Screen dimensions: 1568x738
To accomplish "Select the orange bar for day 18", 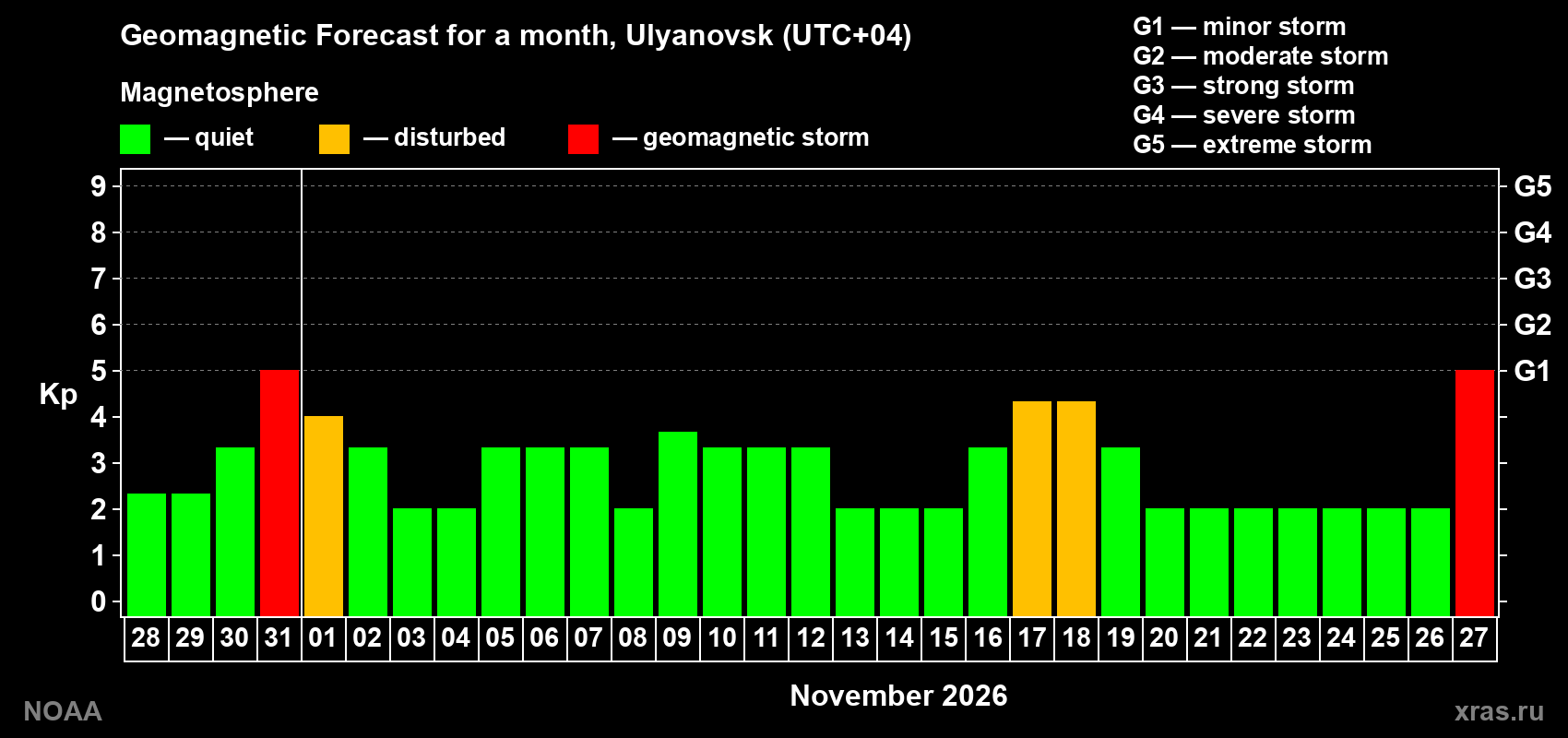I will 1076,509.
